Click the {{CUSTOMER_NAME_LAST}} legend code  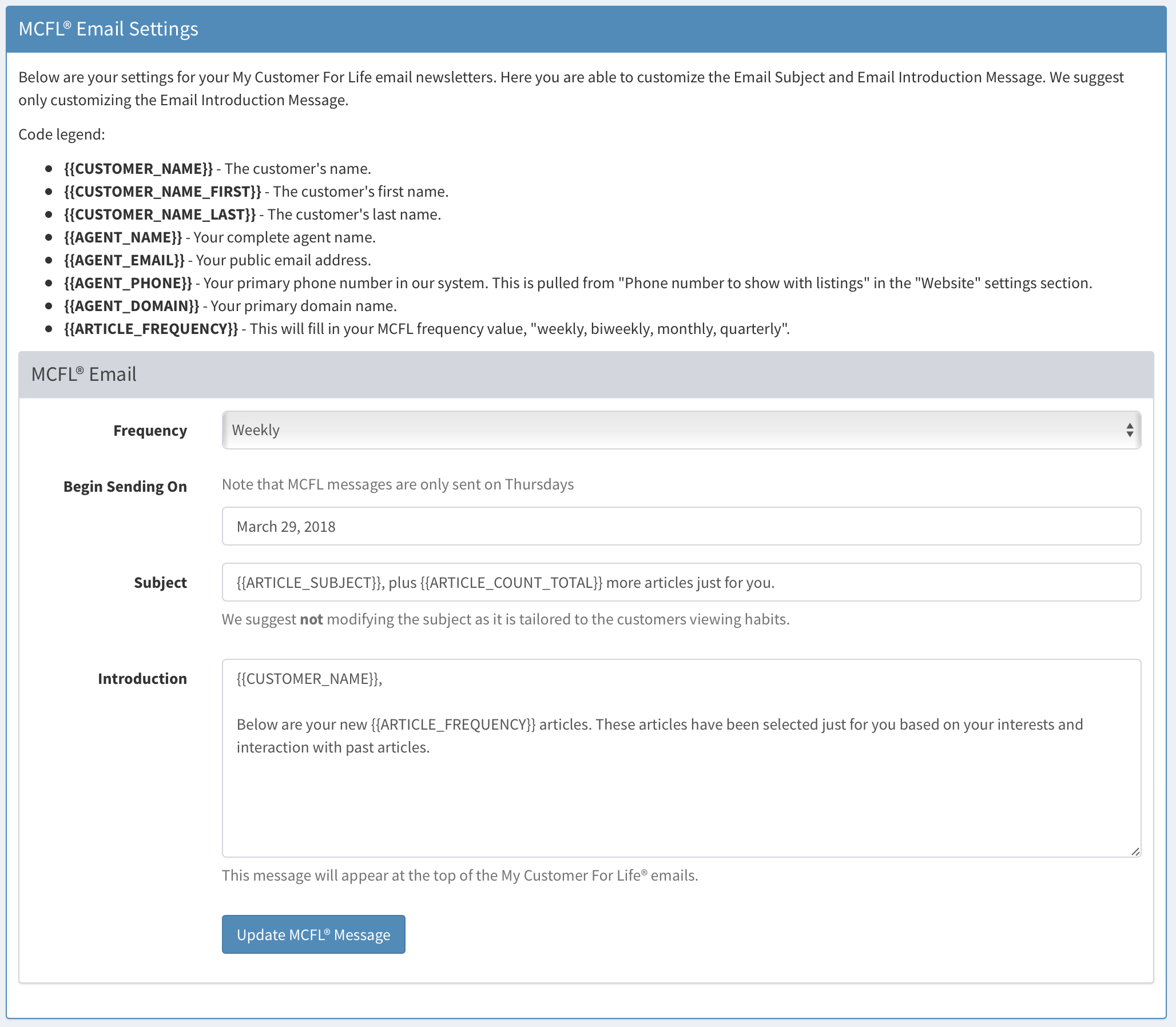point(160,214)
